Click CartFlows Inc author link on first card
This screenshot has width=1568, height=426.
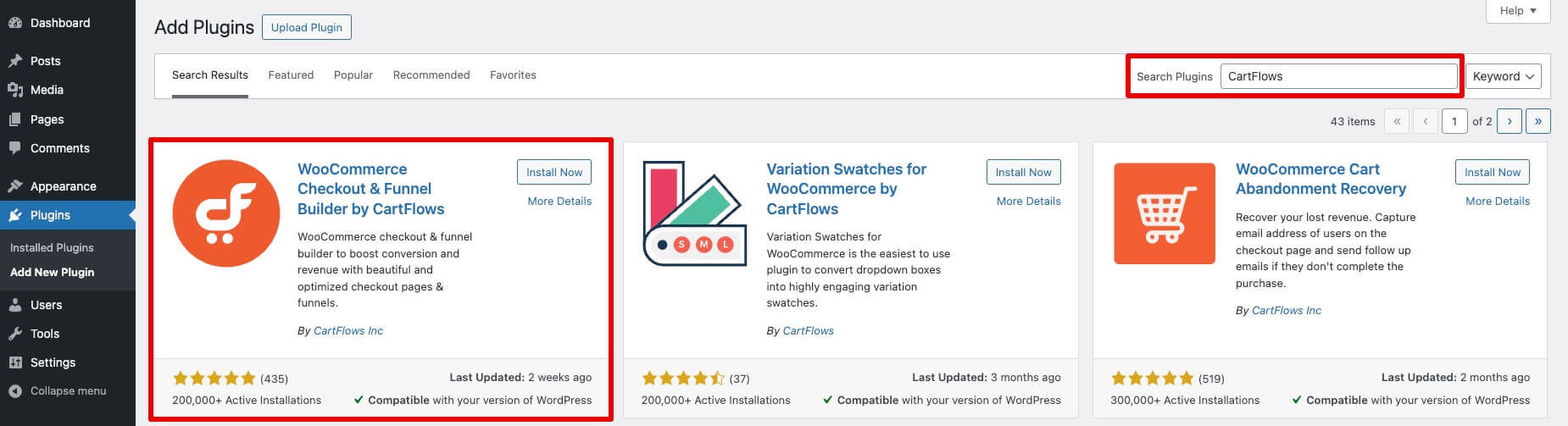coord(348,331)
